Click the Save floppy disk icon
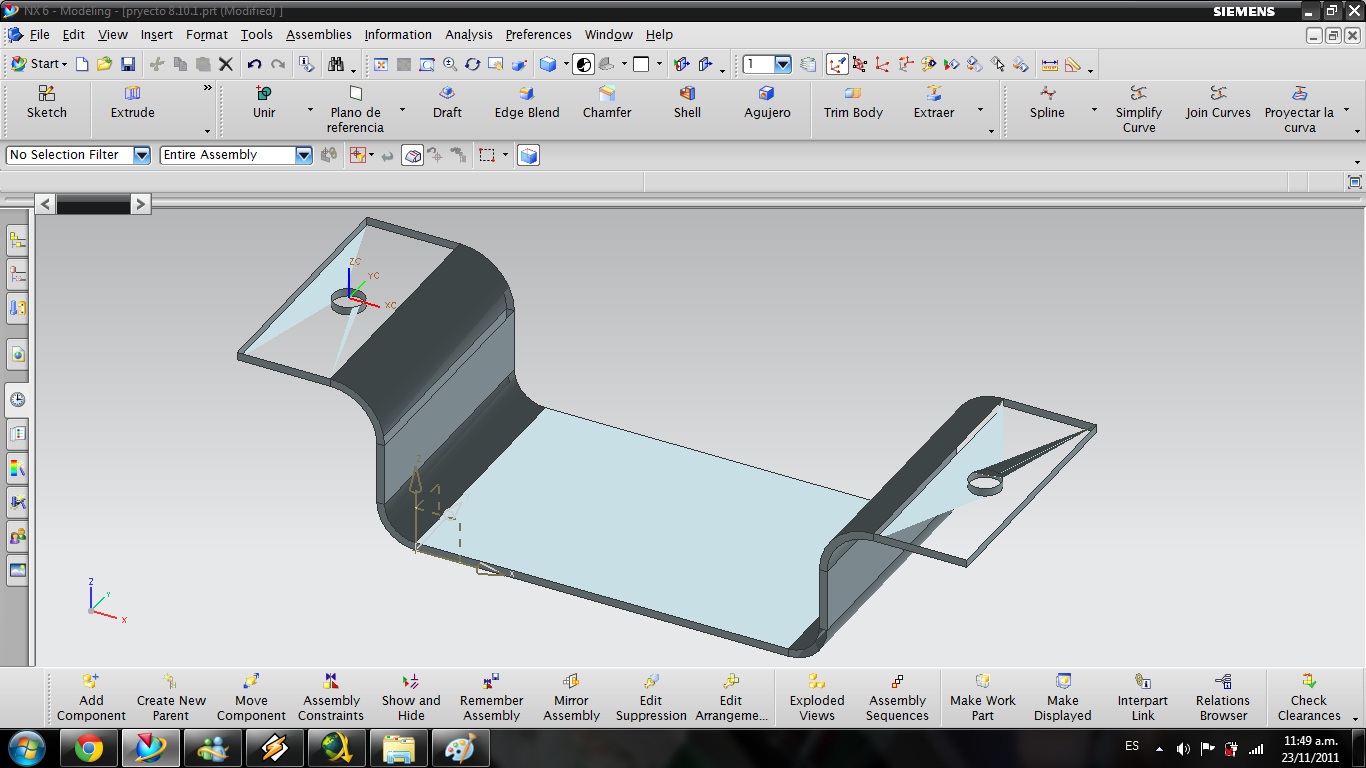This screenshot has height=768, width=1366. click(x=128, y=64)
